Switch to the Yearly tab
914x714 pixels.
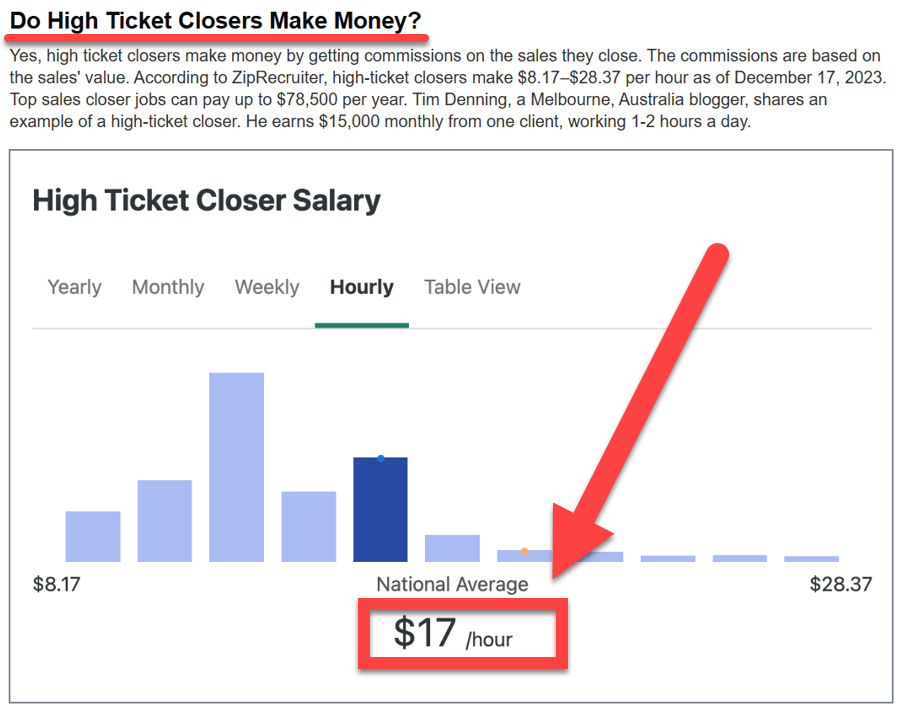pyautogui.click(x=74, y=287)
